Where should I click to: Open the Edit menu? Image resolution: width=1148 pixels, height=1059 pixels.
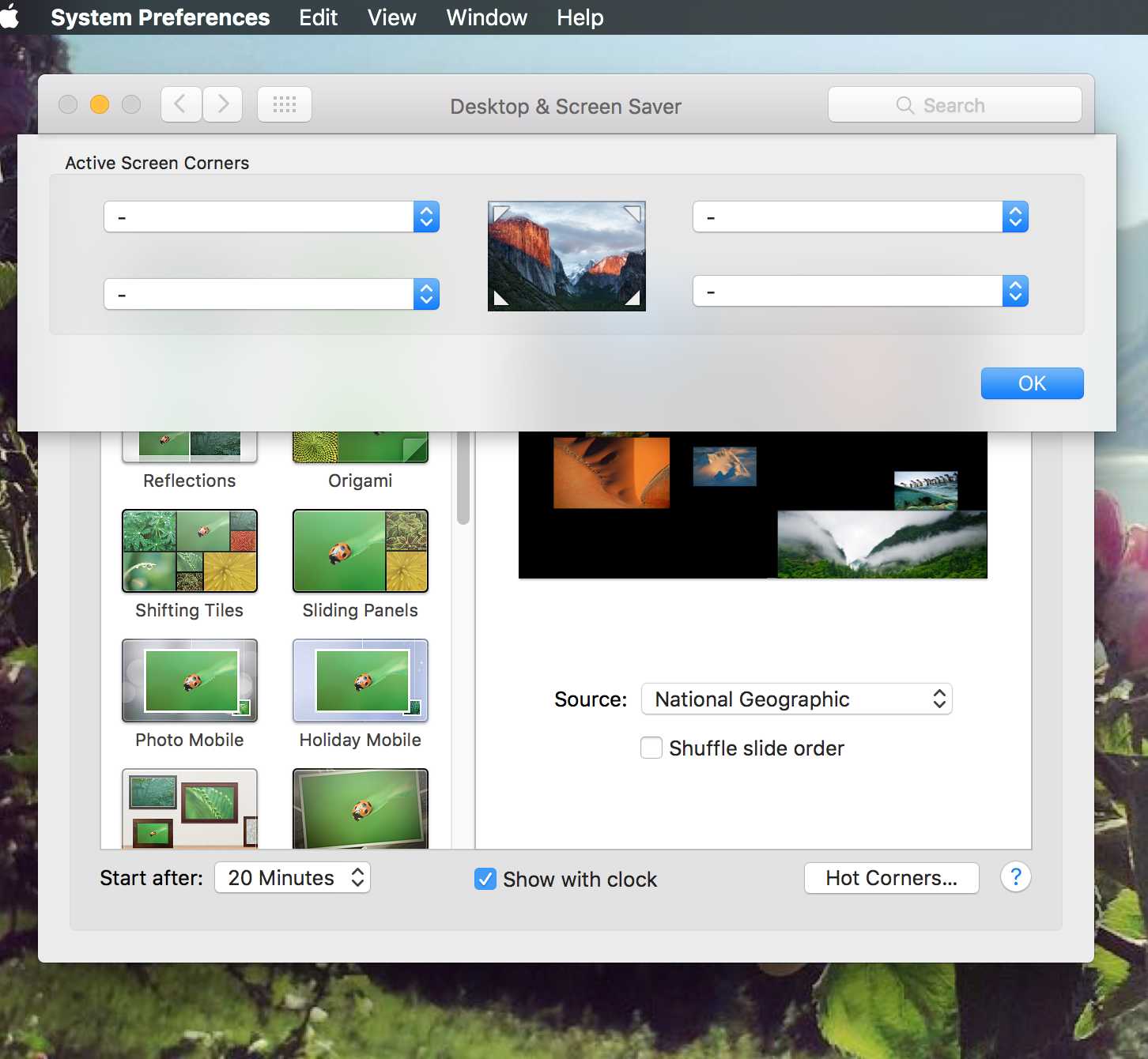[x=318, y=17]
